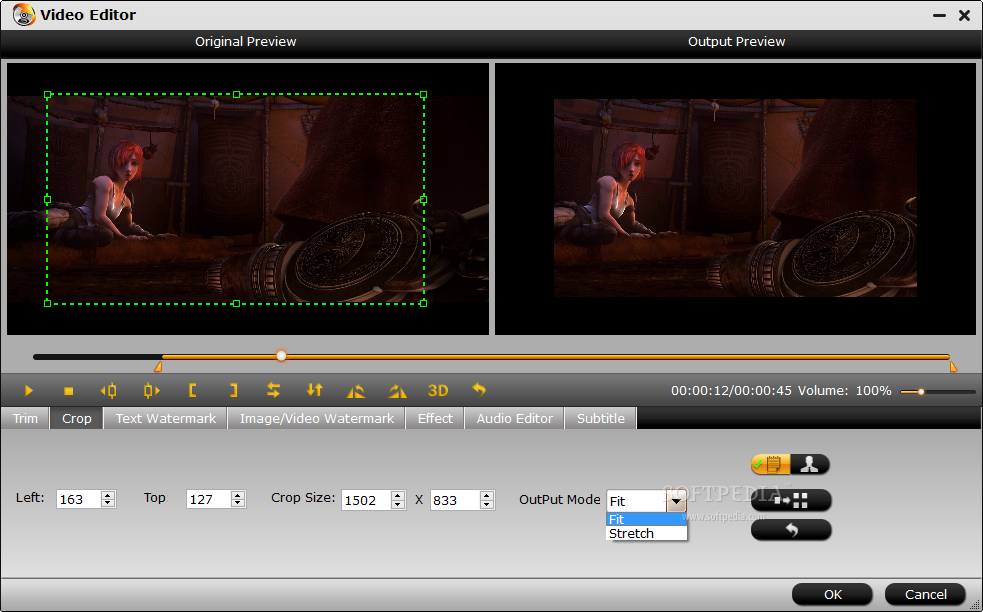Image resolution: width=983 pixels, height=612 pixels.
Task: Switch to advanced mode person toggle
Action: point(809,465)
